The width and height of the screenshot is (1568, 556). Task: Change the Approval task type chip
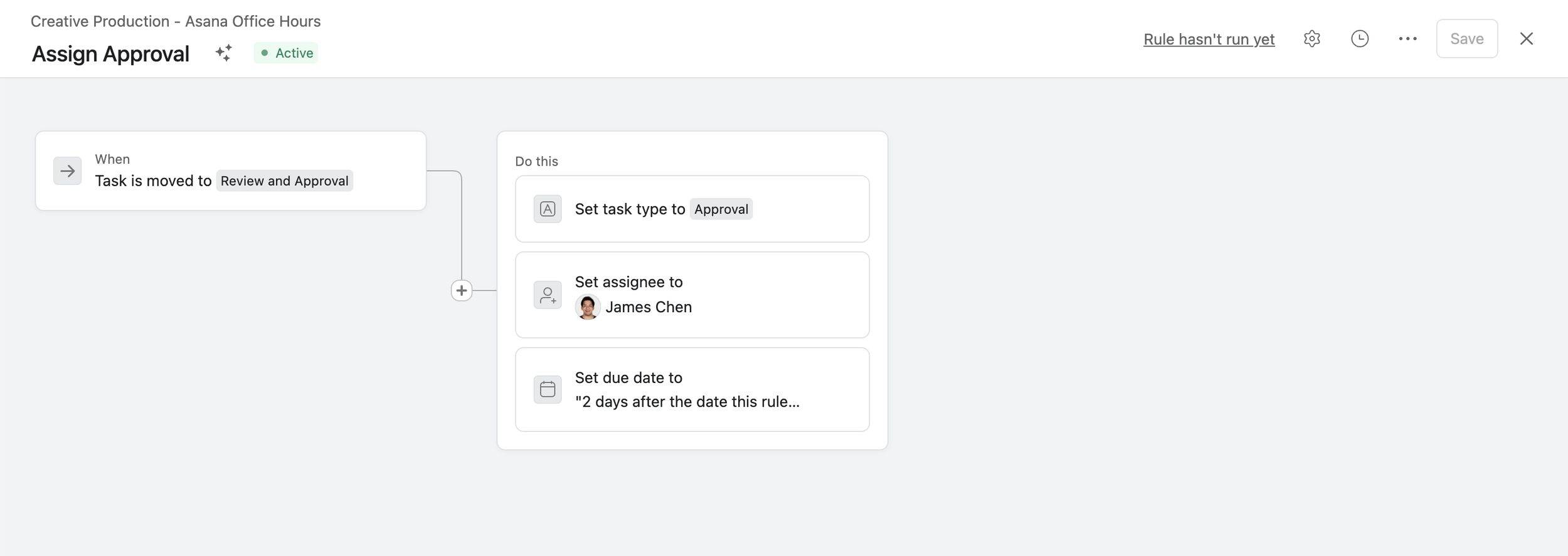[x=721, y=209]
